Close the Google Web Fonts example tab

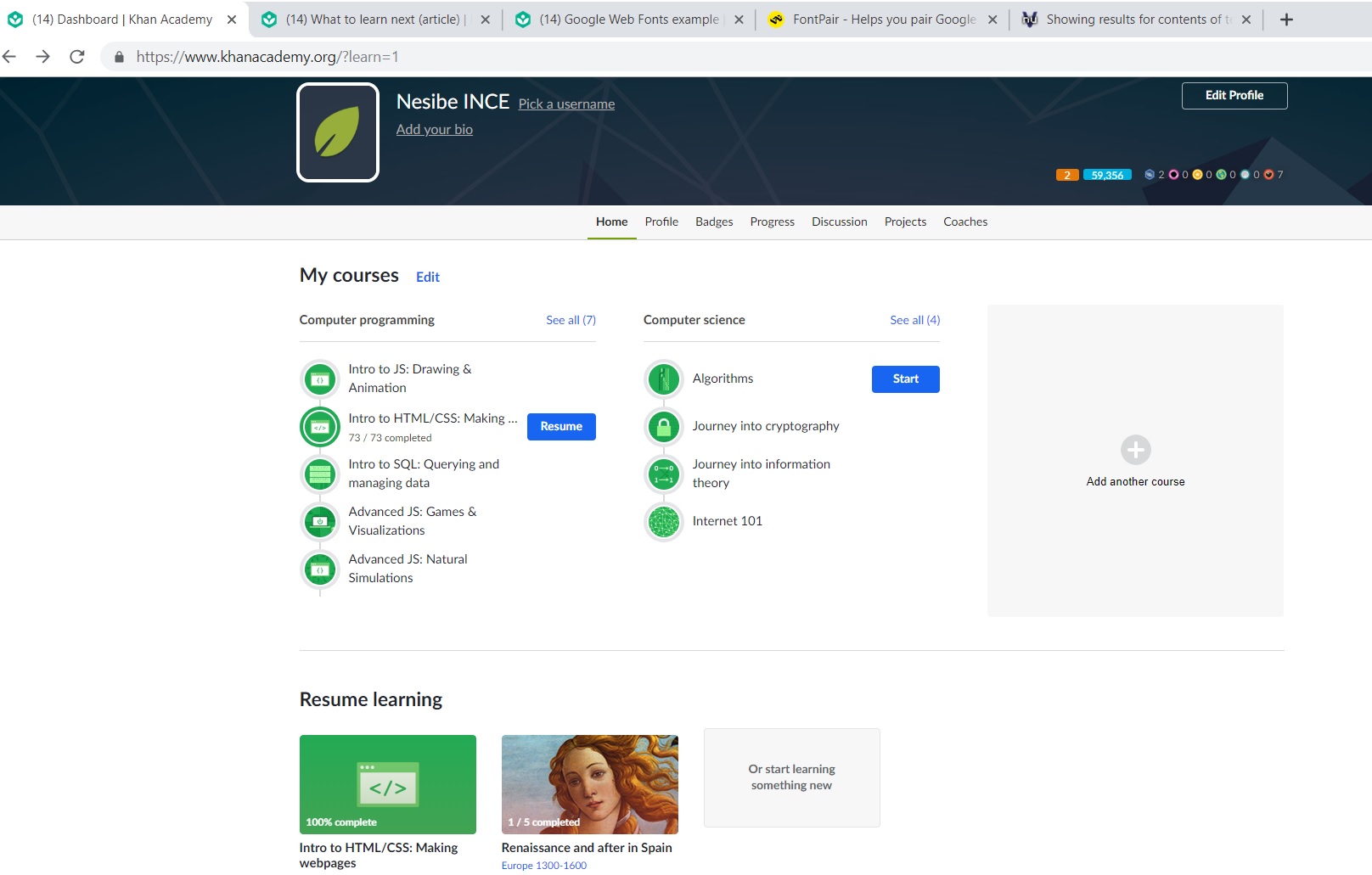[x=739, y=20]
